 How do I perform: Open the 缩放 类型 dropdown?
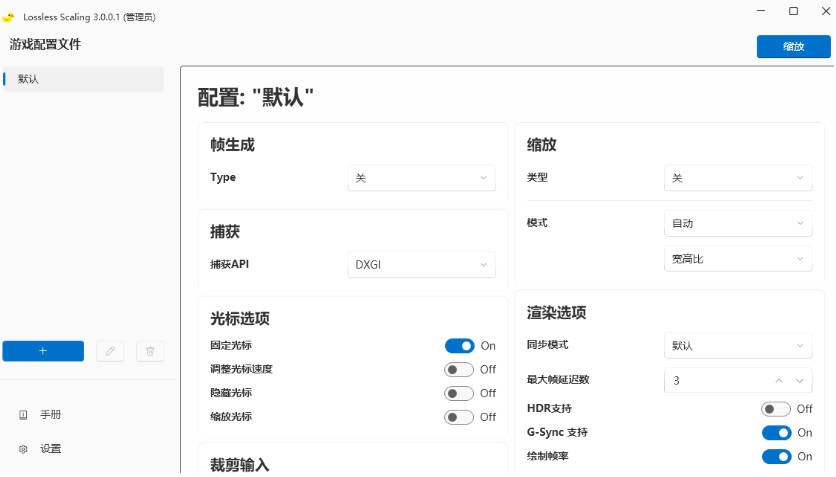click(x=738, y=178)
